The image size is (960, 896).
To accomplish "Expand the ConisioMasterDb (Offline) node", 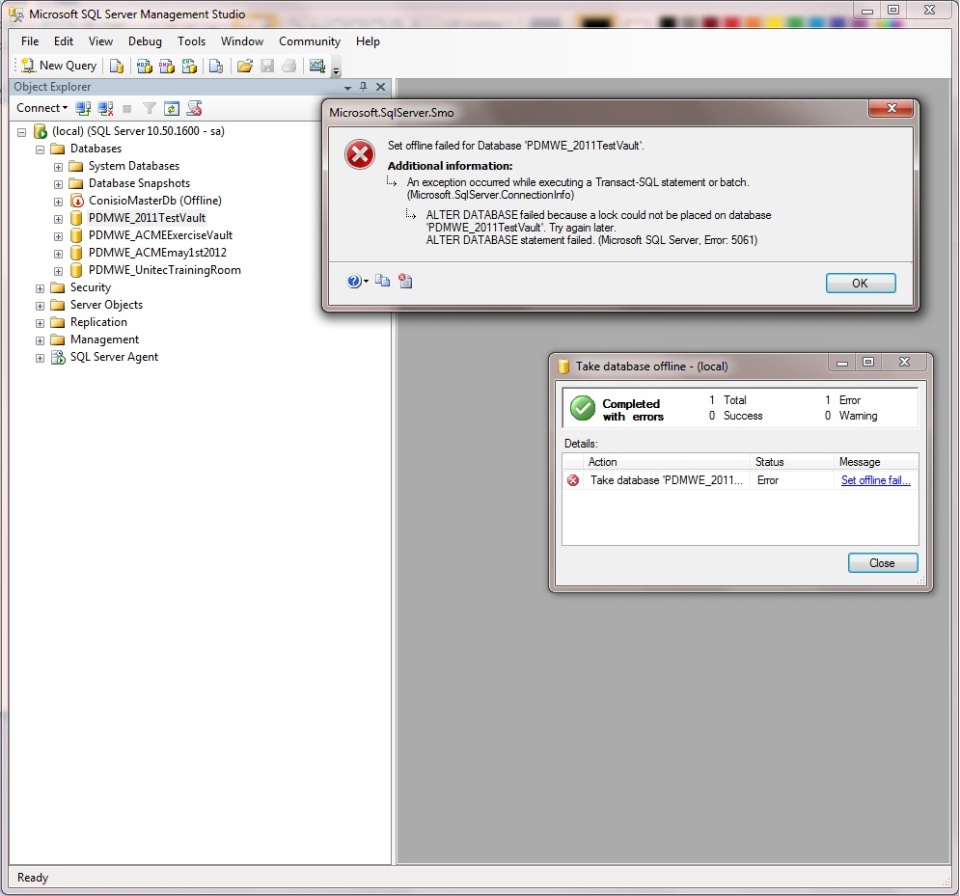I will [x=58, y=201].
